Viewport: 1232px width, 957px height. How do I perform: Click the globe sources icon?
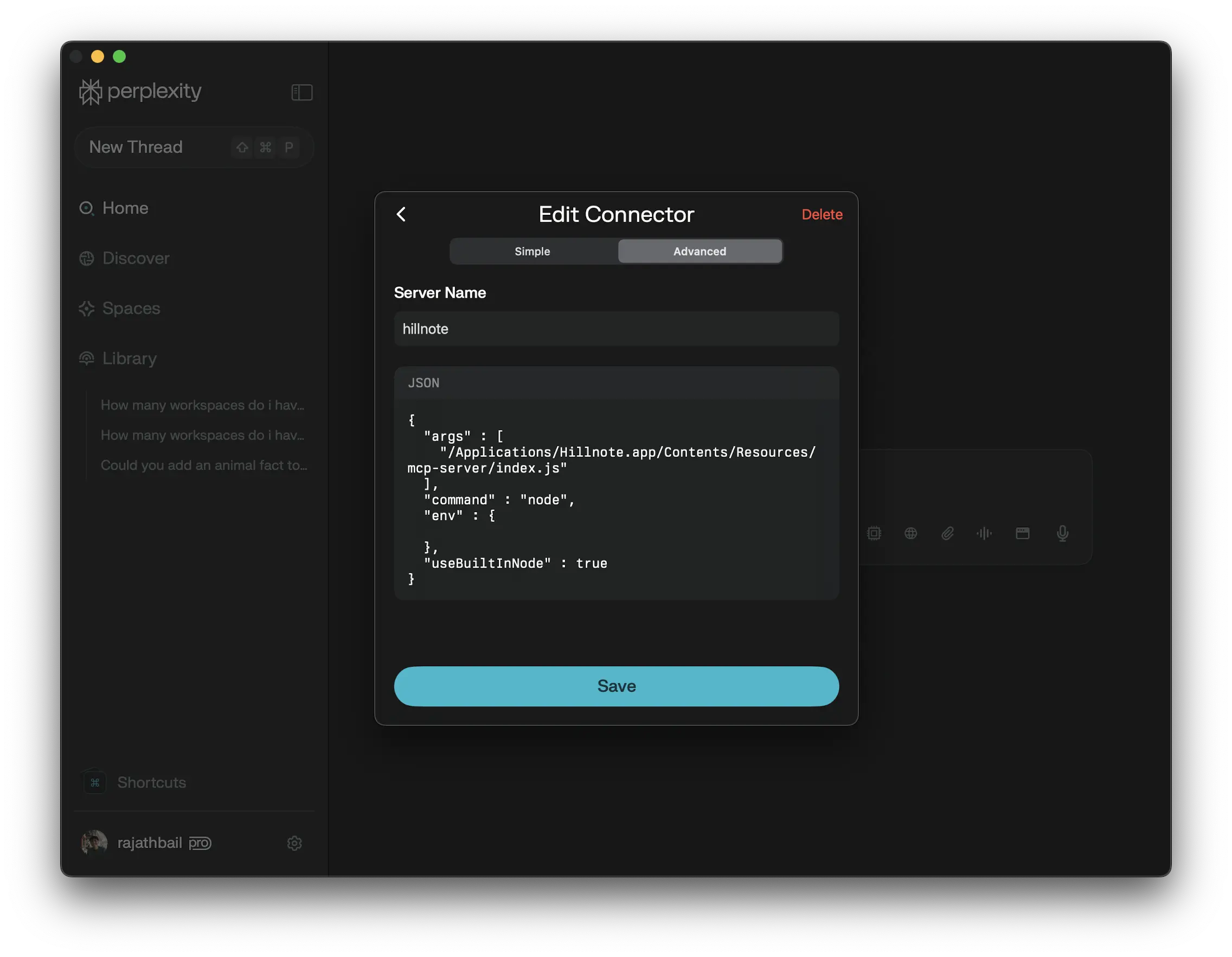coord(910,533)
